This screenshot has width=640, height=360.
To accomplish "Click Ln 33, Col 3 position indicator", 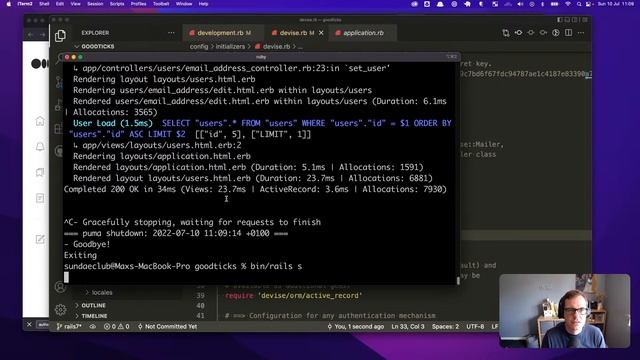I will 408,327.
